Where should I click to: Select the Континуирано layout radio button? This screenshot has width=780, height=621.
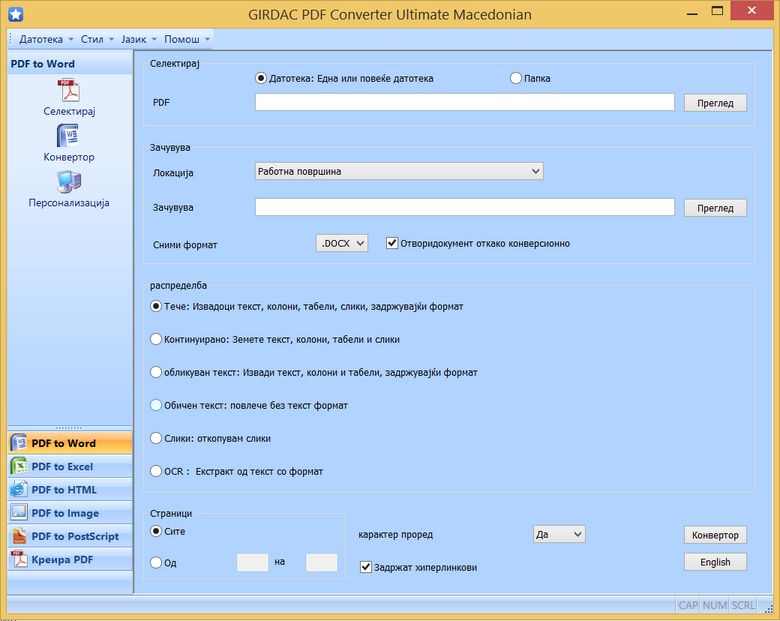coord(156,339)
